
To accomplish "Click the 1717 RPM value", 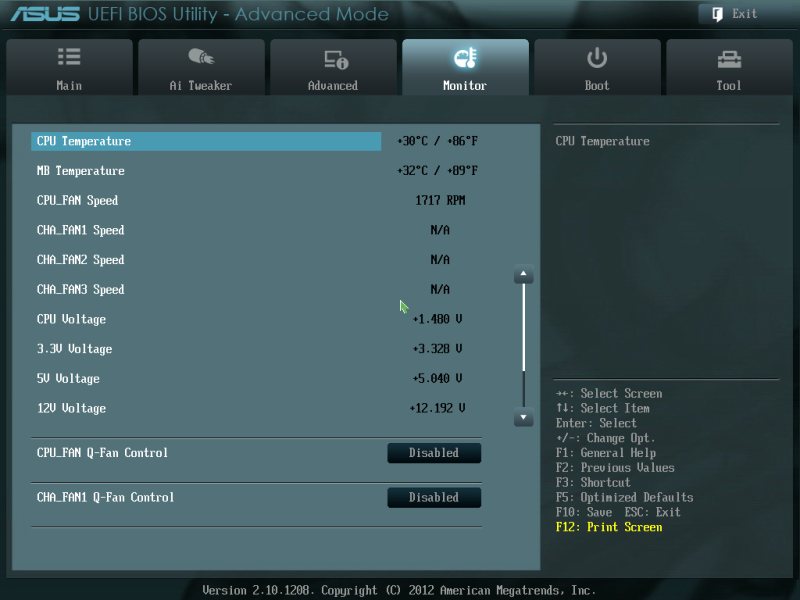I will (x=440, y=201).
